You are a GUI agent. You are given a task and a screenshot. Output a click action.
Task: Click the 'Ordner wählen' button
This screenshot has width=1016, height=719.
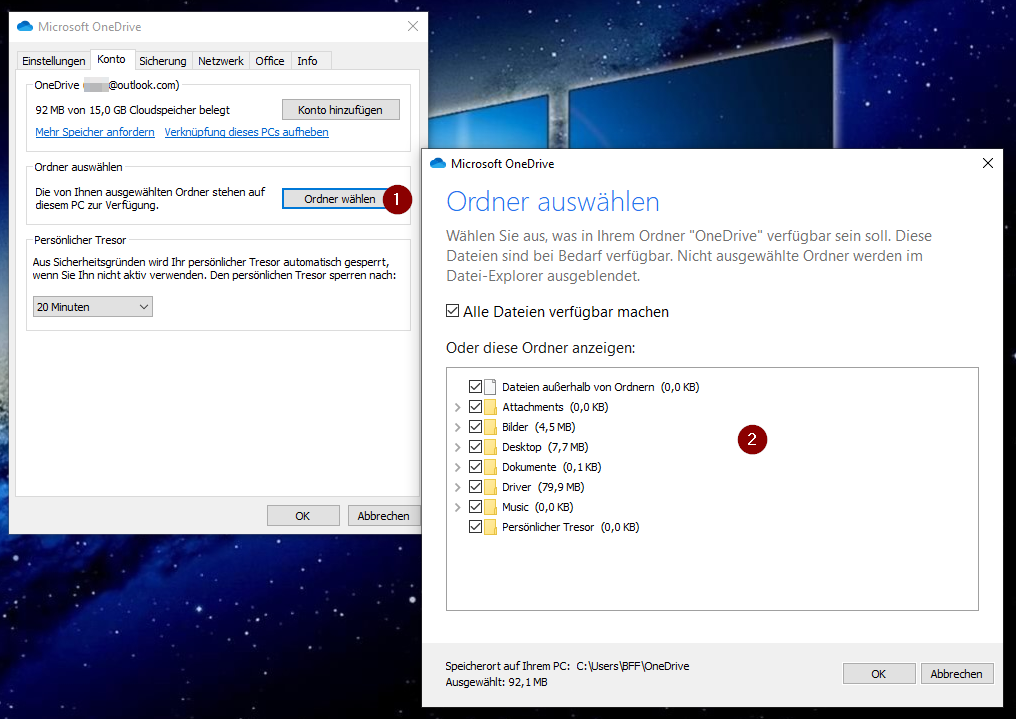tap(340, 199)
